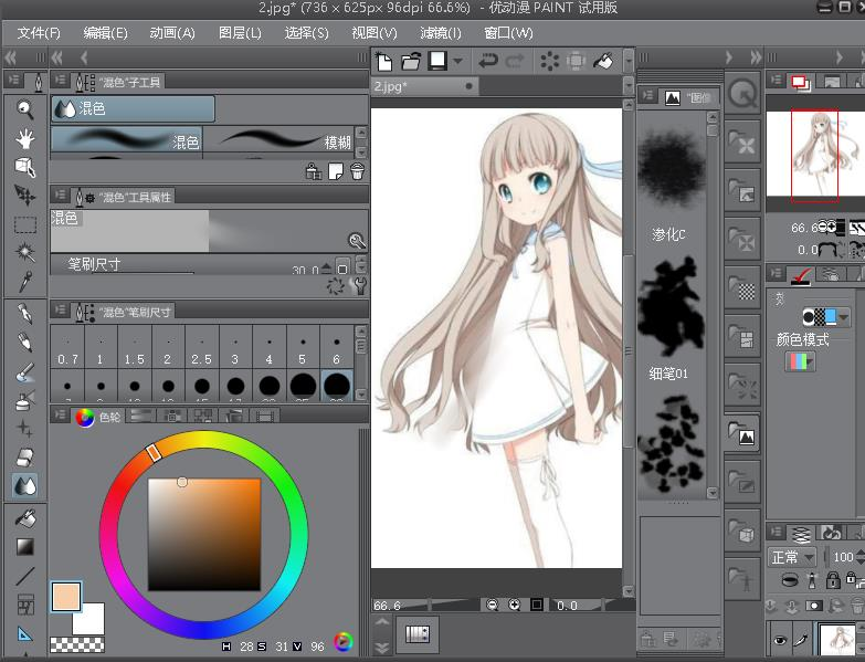Select the Blend water drop tool
Screen dimensions: 865x662
25,486
